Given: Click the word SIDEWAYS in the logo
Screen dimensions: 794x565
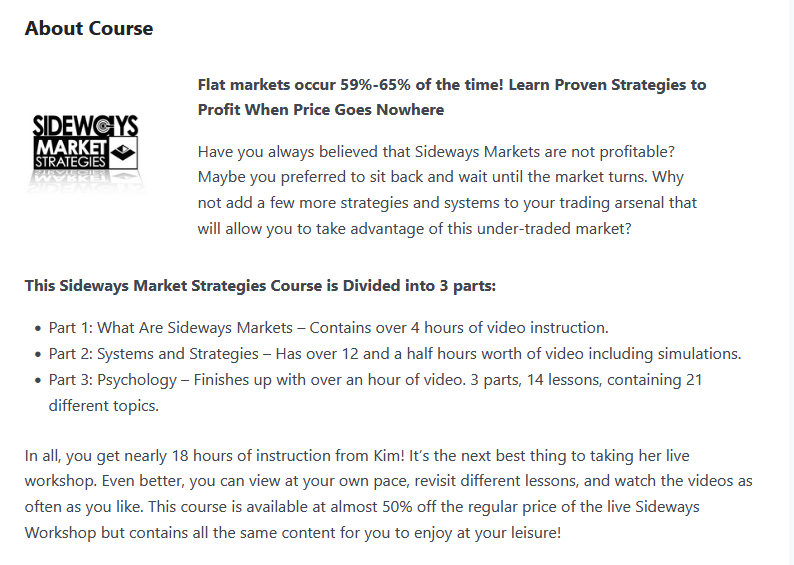Looking at the screenshot, I should point(85,127).
